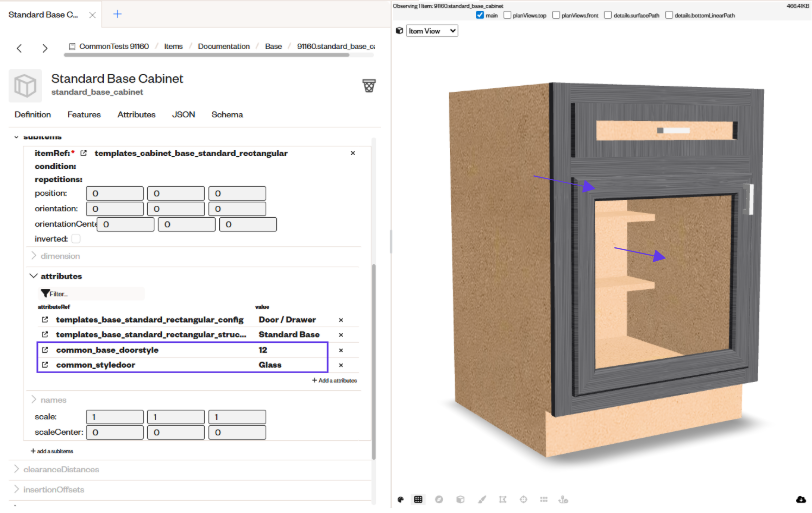Toggle the grid display icon in viewer toolbar
Image resolution: width=812 pixels, height=513 pixels.
coord(418,500)
